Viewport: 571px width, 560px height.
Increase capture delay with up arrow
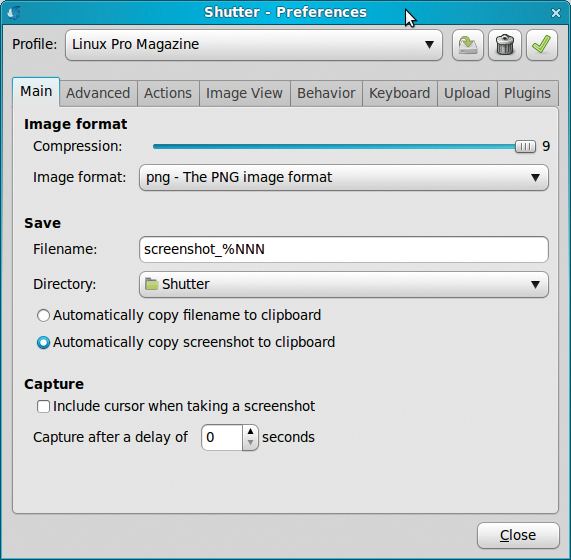click(x=250, y=432)
